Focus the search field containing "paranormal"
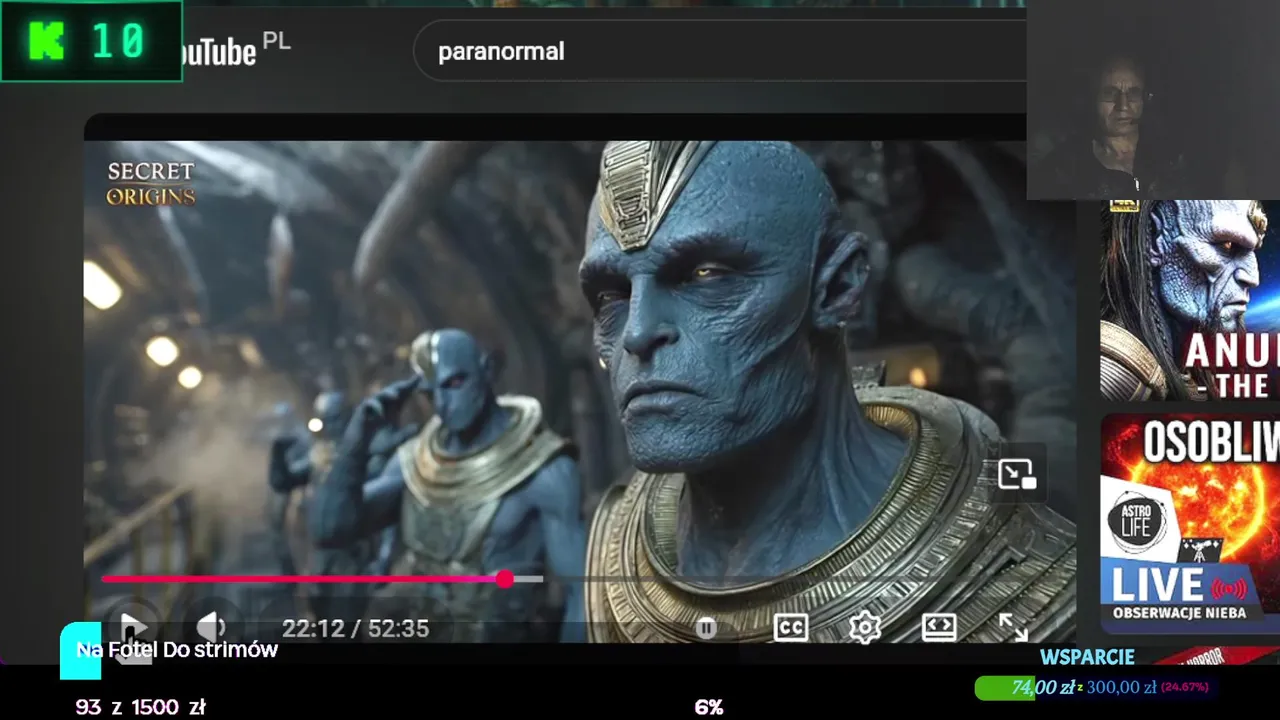Screen dimensions: 1280x720 [x=720, y=51]
